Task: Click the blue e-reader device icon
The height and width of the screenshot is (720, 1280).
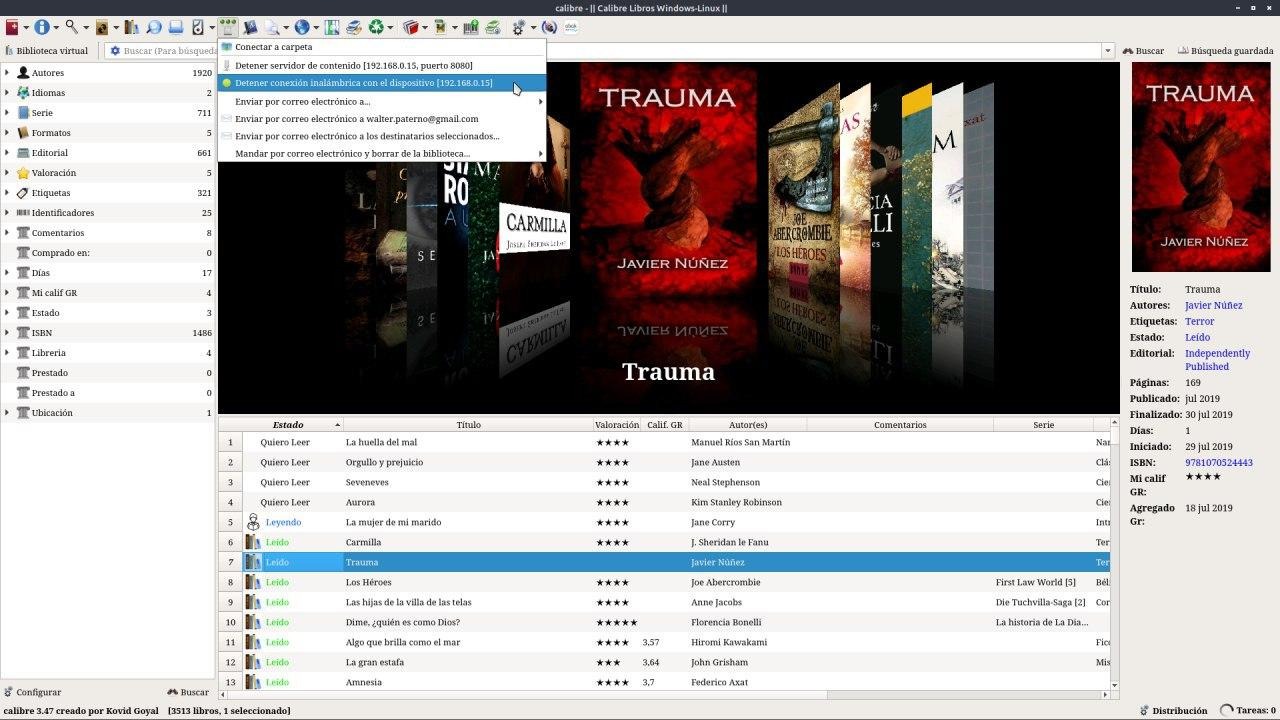Action: [x=176, y=28]
